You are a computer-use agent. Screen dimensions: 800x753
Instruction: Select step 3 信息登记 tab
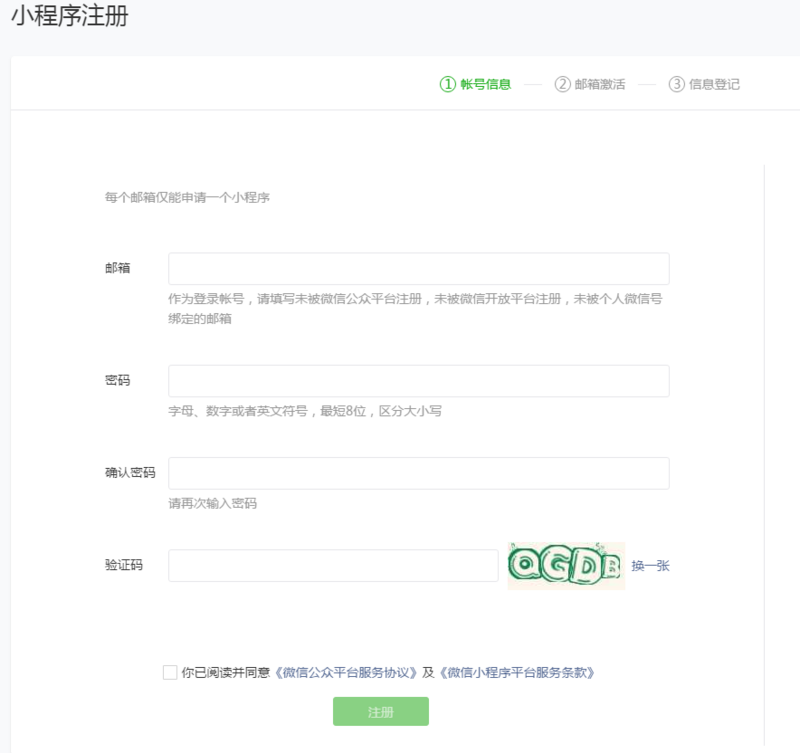[704, 84]
